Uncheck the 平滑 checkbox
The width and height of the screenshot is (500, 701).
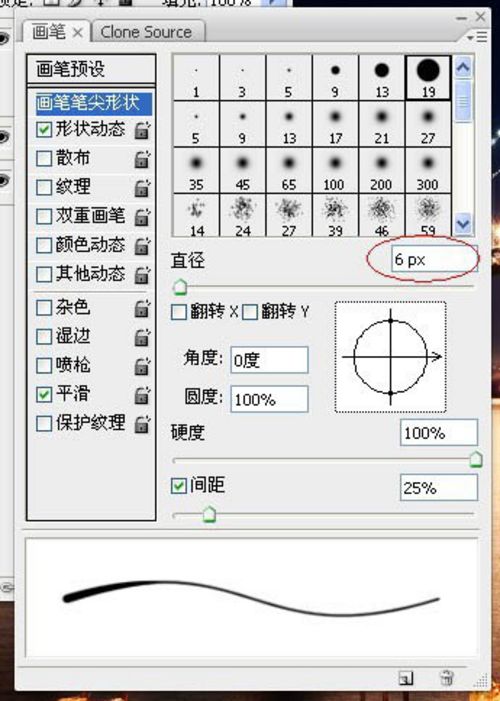[44, 395]
